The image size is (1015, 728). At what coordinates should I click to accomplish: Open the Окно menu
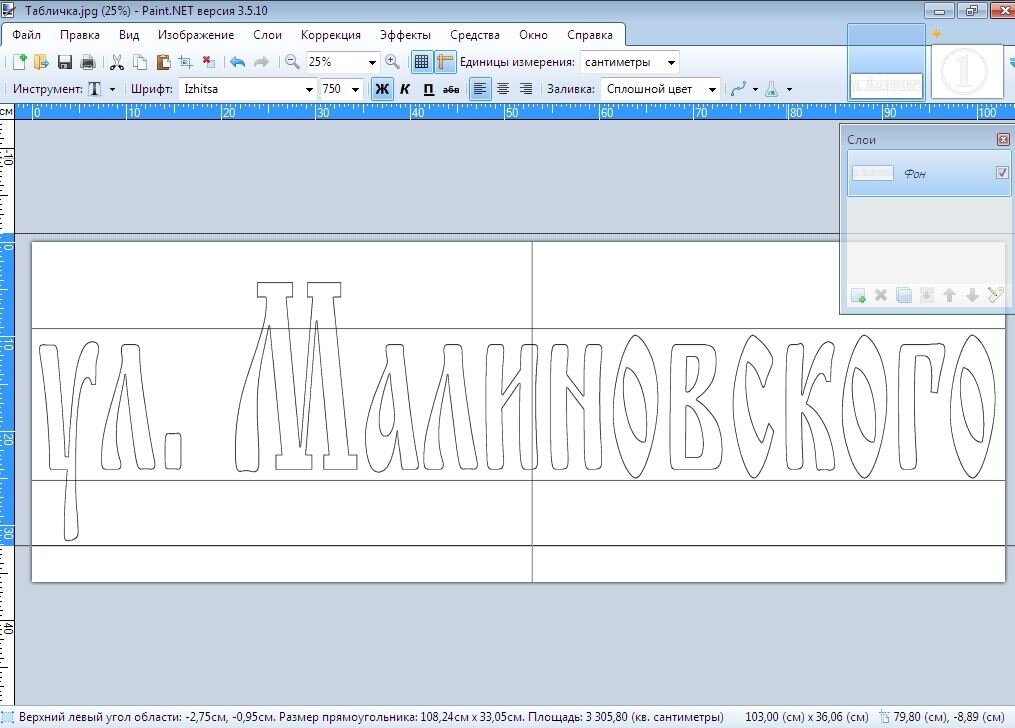pyautogui.click(x=533, y=35)
